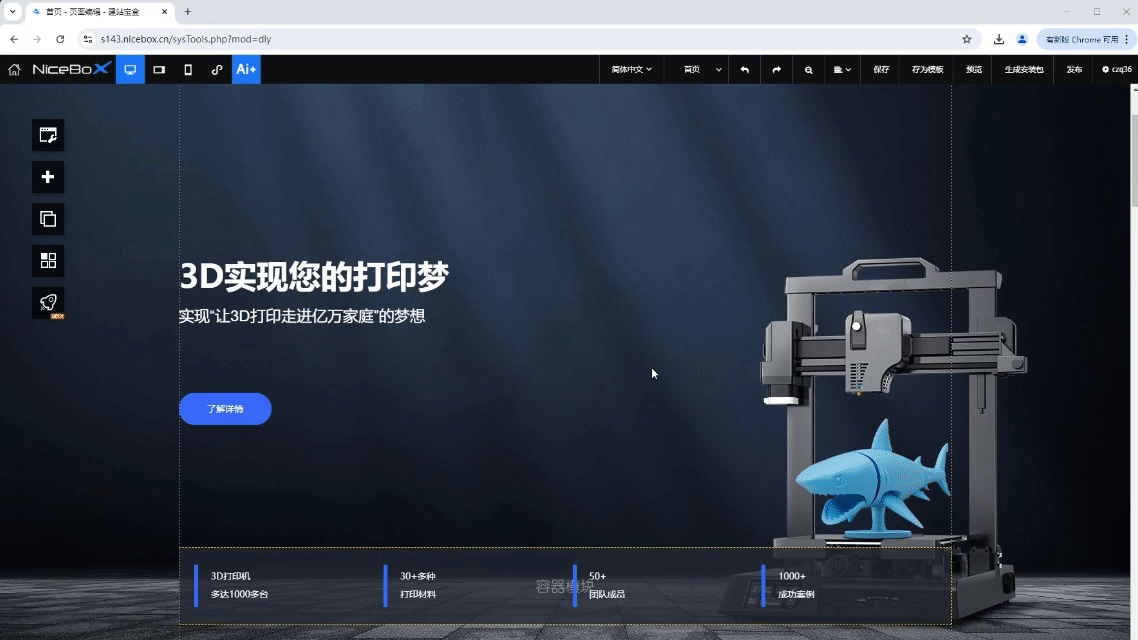This screenshot has height=640, width=1138.
Task: Select the 首页 - 页面编辑 browser tab
Action: coord(90,12)
